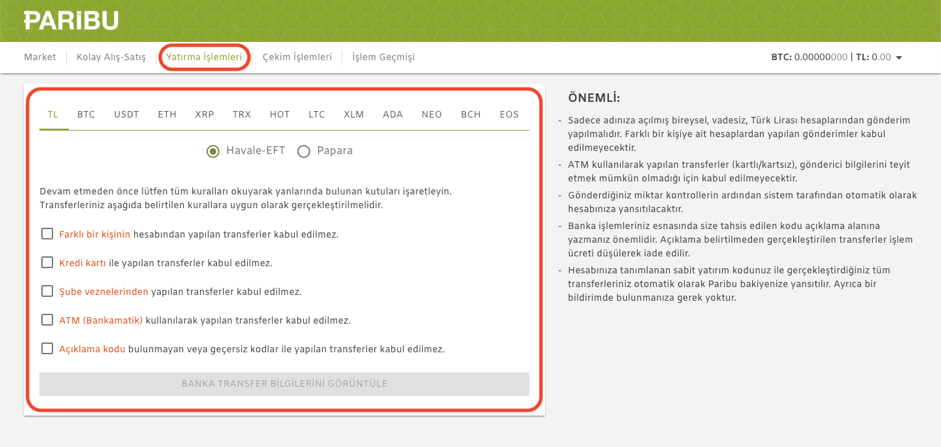Switch to the LTC tab
The width and height of the screenshot is (941, 447).
[x=316, y=115]
